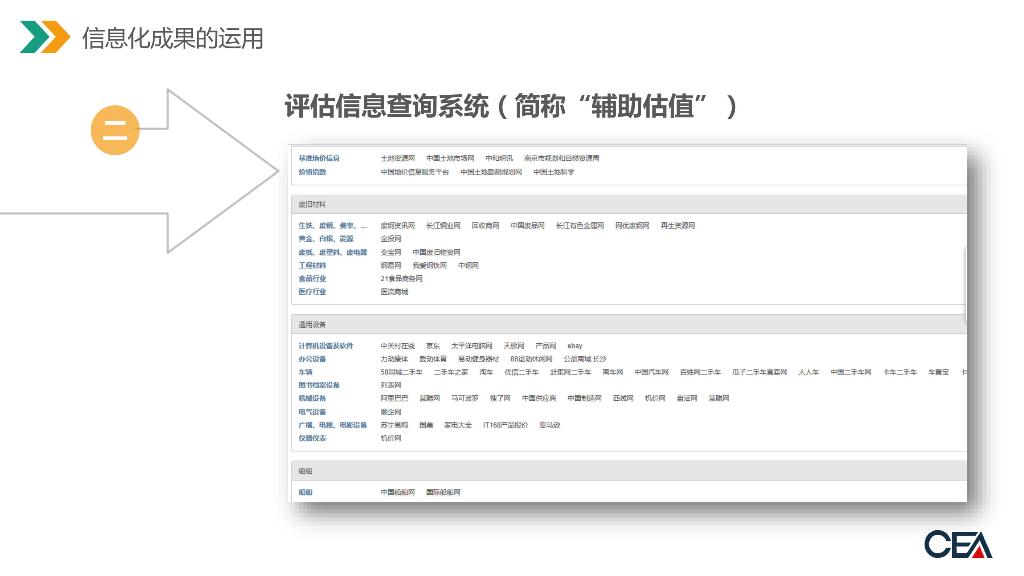Open the 亚马逊 link

(550, 424)
